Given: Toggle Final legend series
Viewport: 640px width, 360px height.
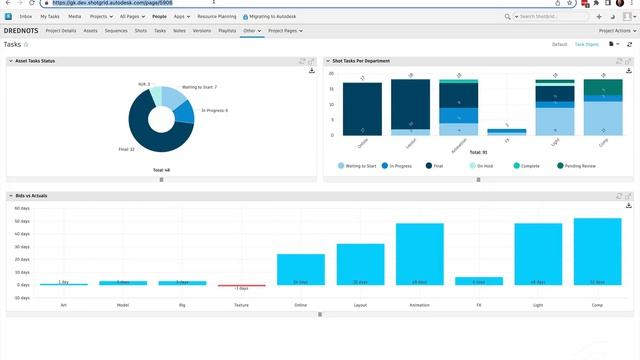Looking at the screenshot, I should (434, 166).
